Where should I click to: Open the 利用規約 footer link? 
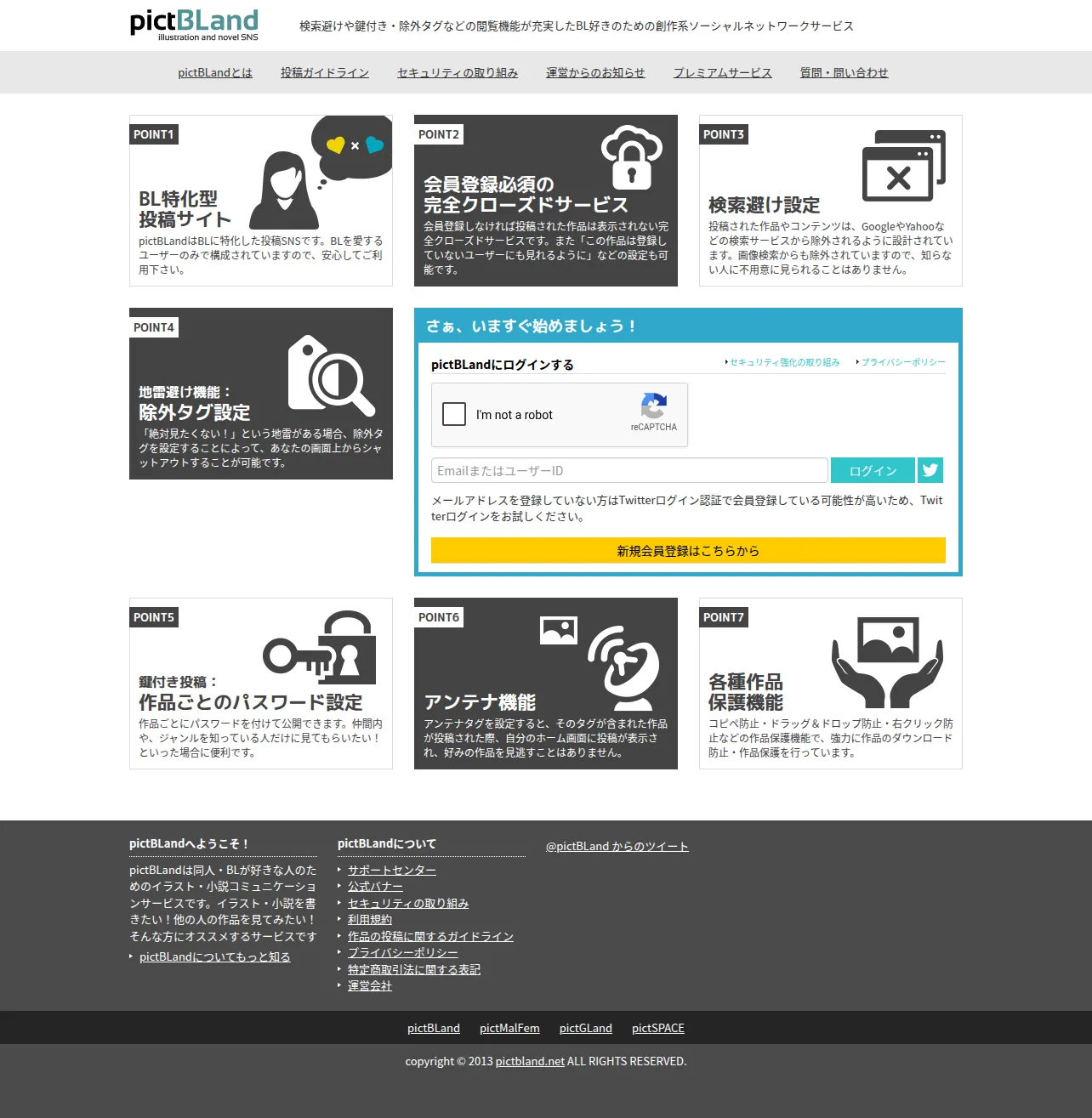coord(370,919)
